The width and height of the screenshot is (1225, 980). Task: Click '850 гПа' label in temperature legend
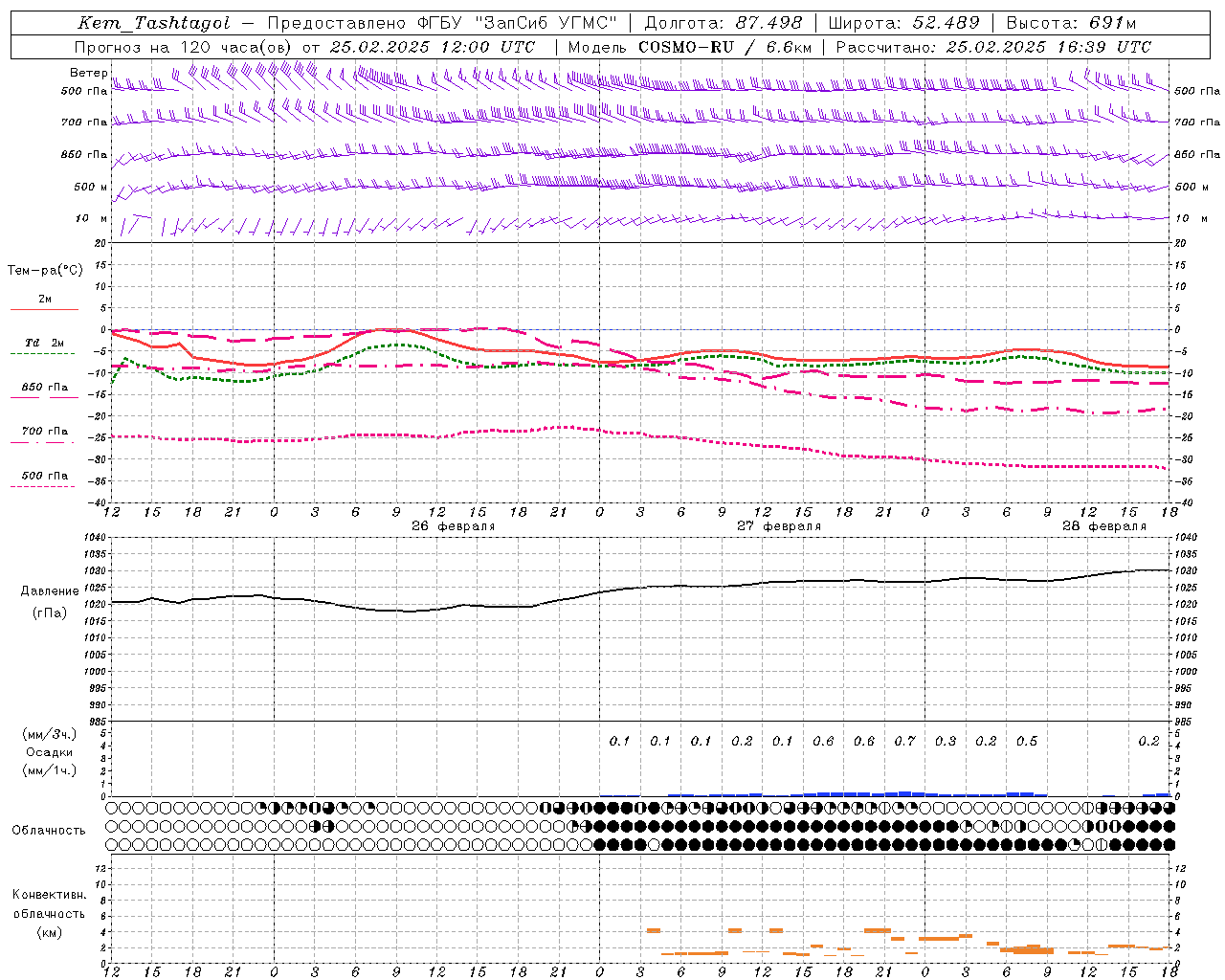tap(45, 388)
